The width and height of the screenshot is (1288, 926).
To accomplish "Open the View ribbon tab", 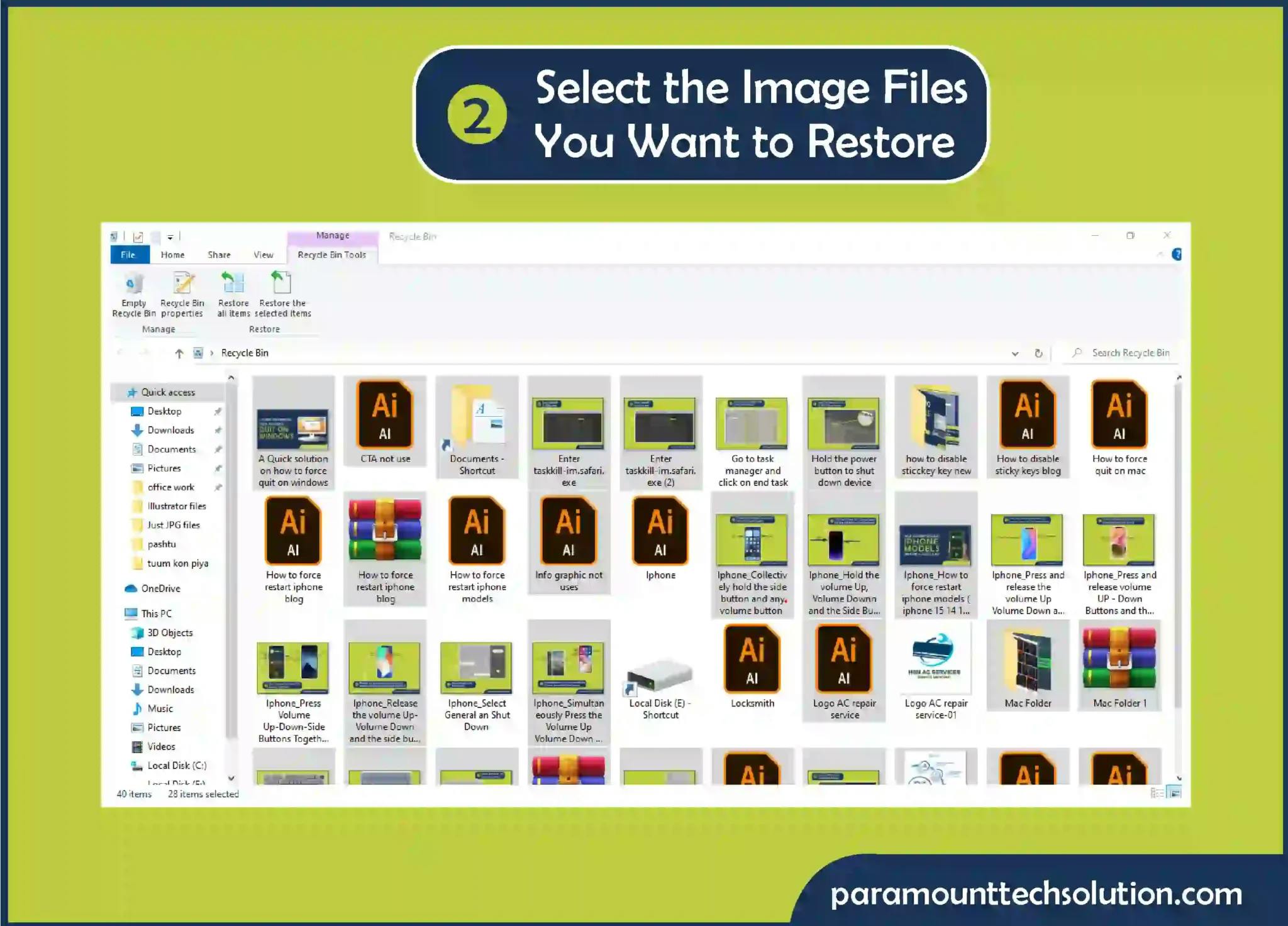I will pyautogui.click(x=263, y=255).
